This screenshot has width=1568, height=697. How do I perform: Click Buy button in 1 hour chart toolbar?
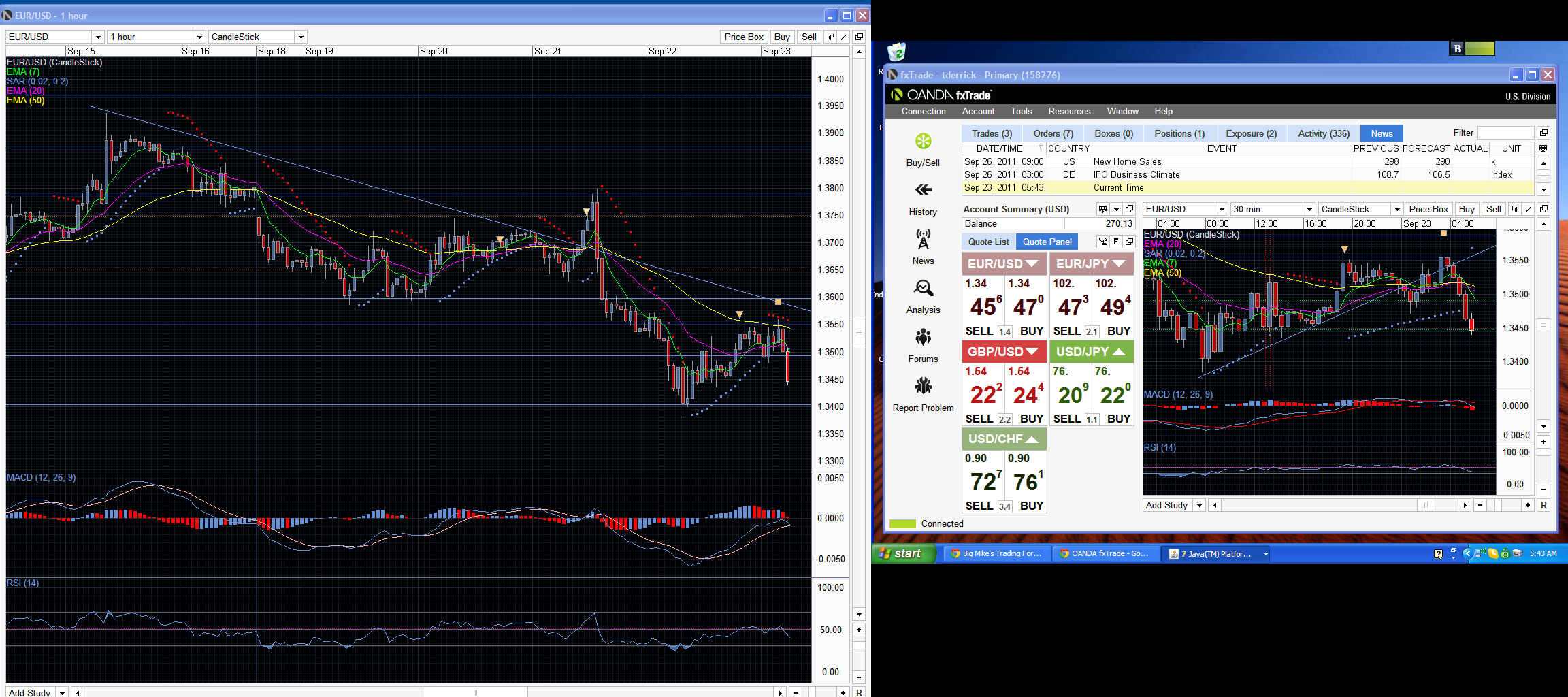pyautogui.click(x=782, y=37)
